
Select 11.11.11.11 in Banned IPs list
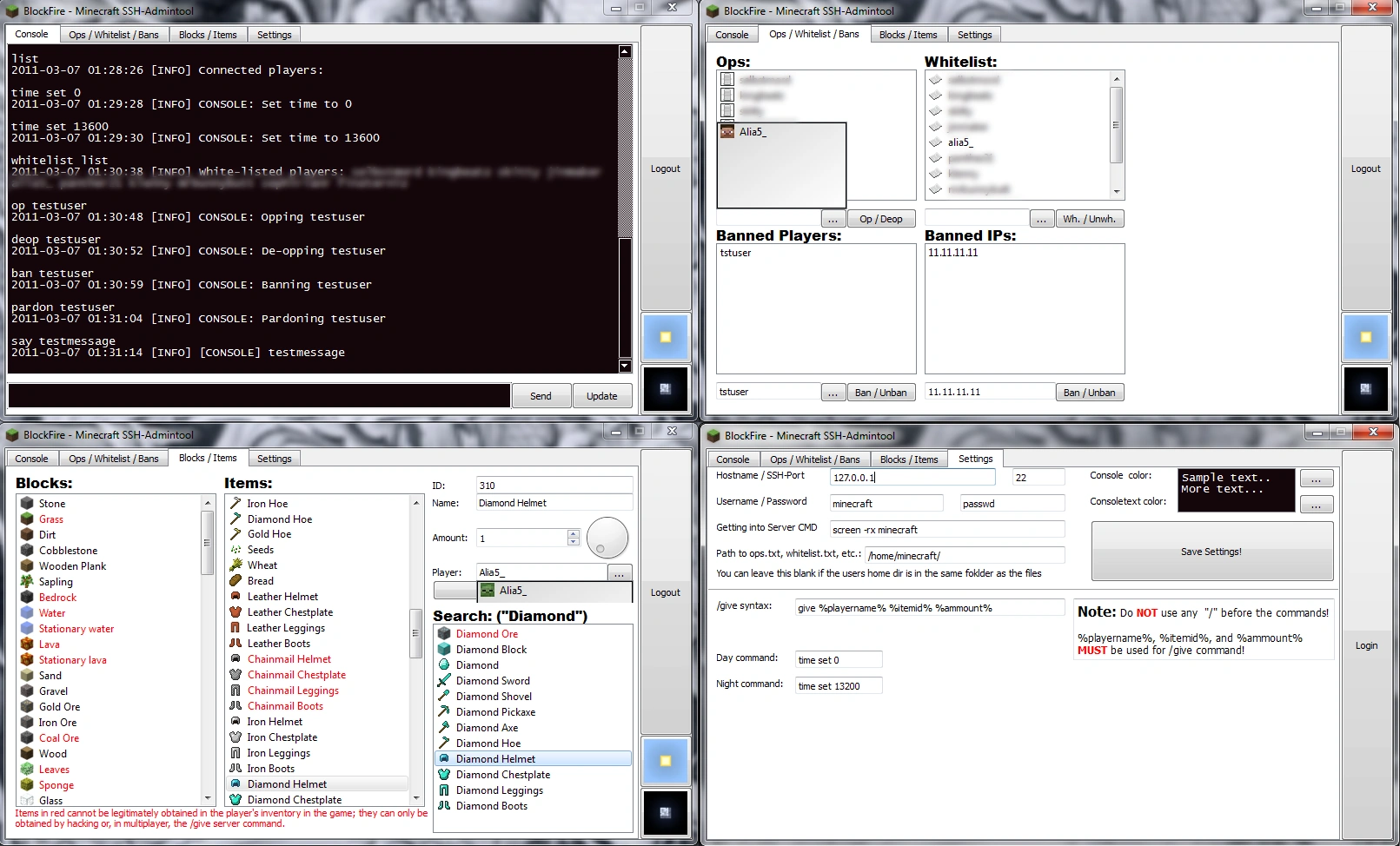953,253
